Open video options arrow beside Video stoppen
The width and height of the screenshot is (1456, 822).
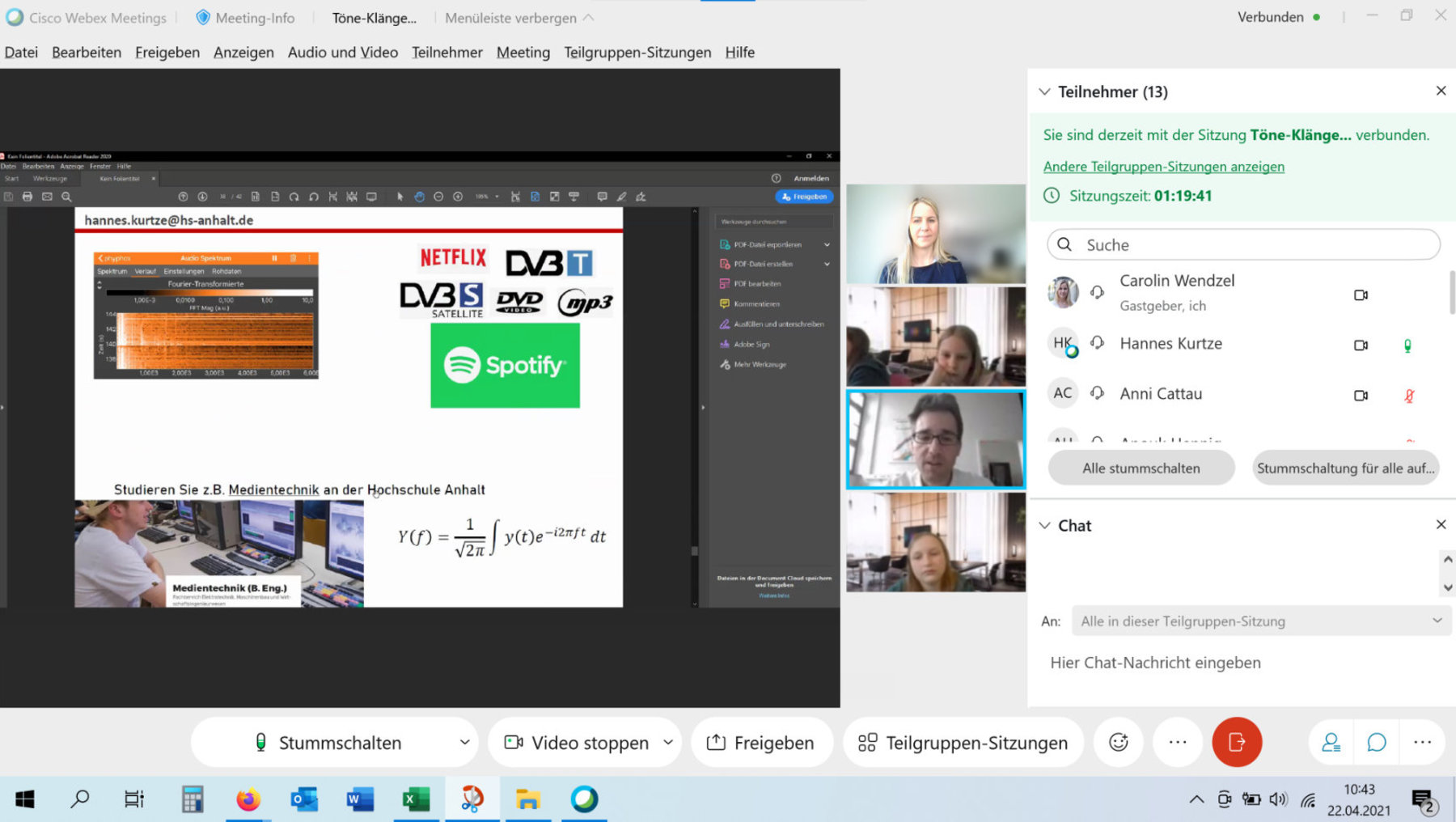coord(668,742)
